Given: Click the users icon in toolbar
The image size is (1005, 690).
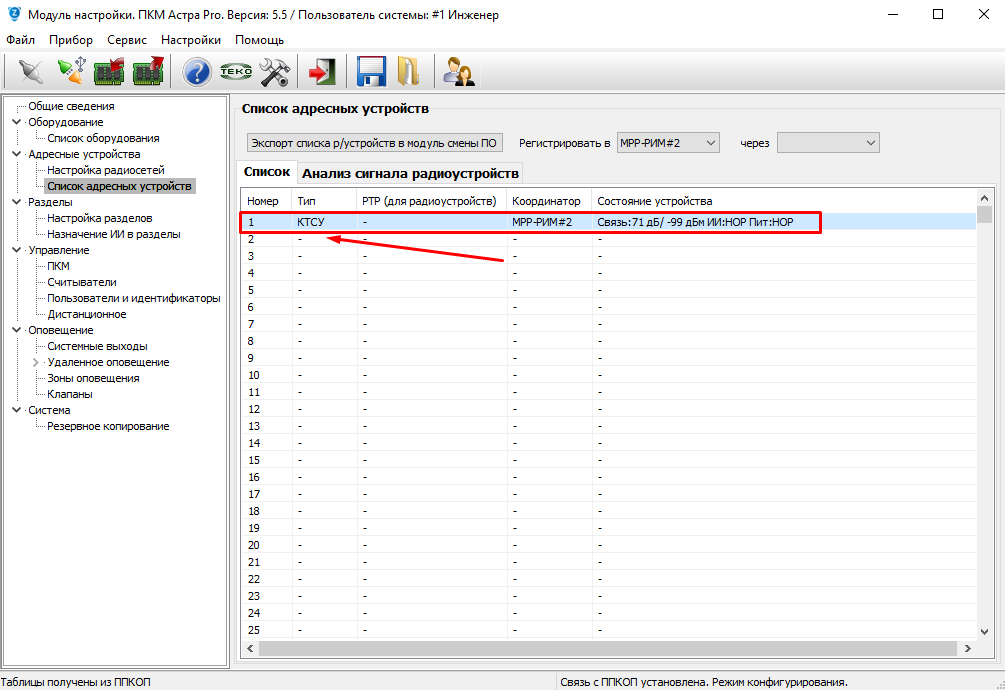Looking at the screenshot, I should coord(458,71).
